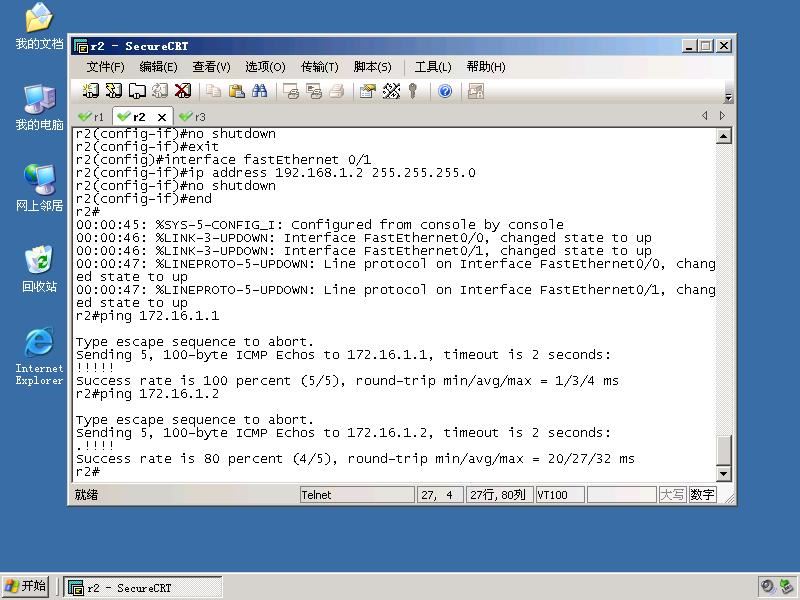Viewport: 800px width, 600px height.
Task: Click the terminal scrollbar up arrow
Action: tap(723, 136)
